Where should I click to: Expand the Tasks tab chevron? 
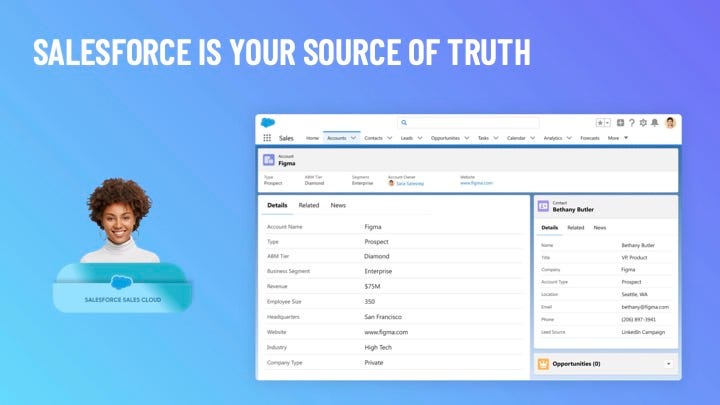496,138
